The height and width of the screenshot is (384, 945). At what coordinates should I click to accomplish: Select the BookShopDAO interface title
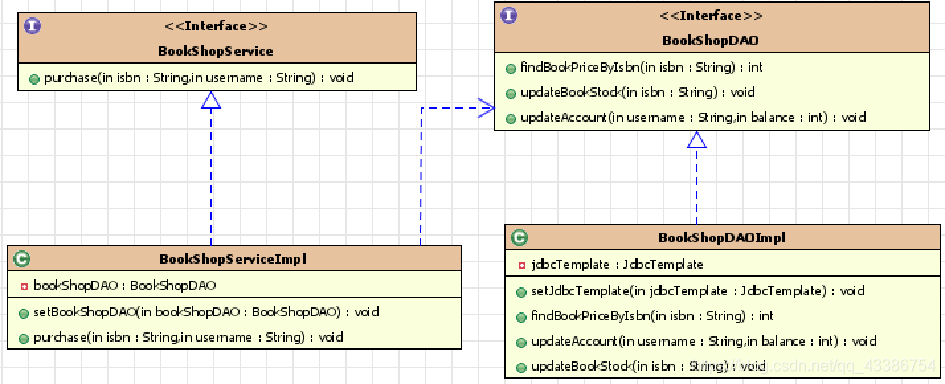pyautogui.click(x=710, y=41)
